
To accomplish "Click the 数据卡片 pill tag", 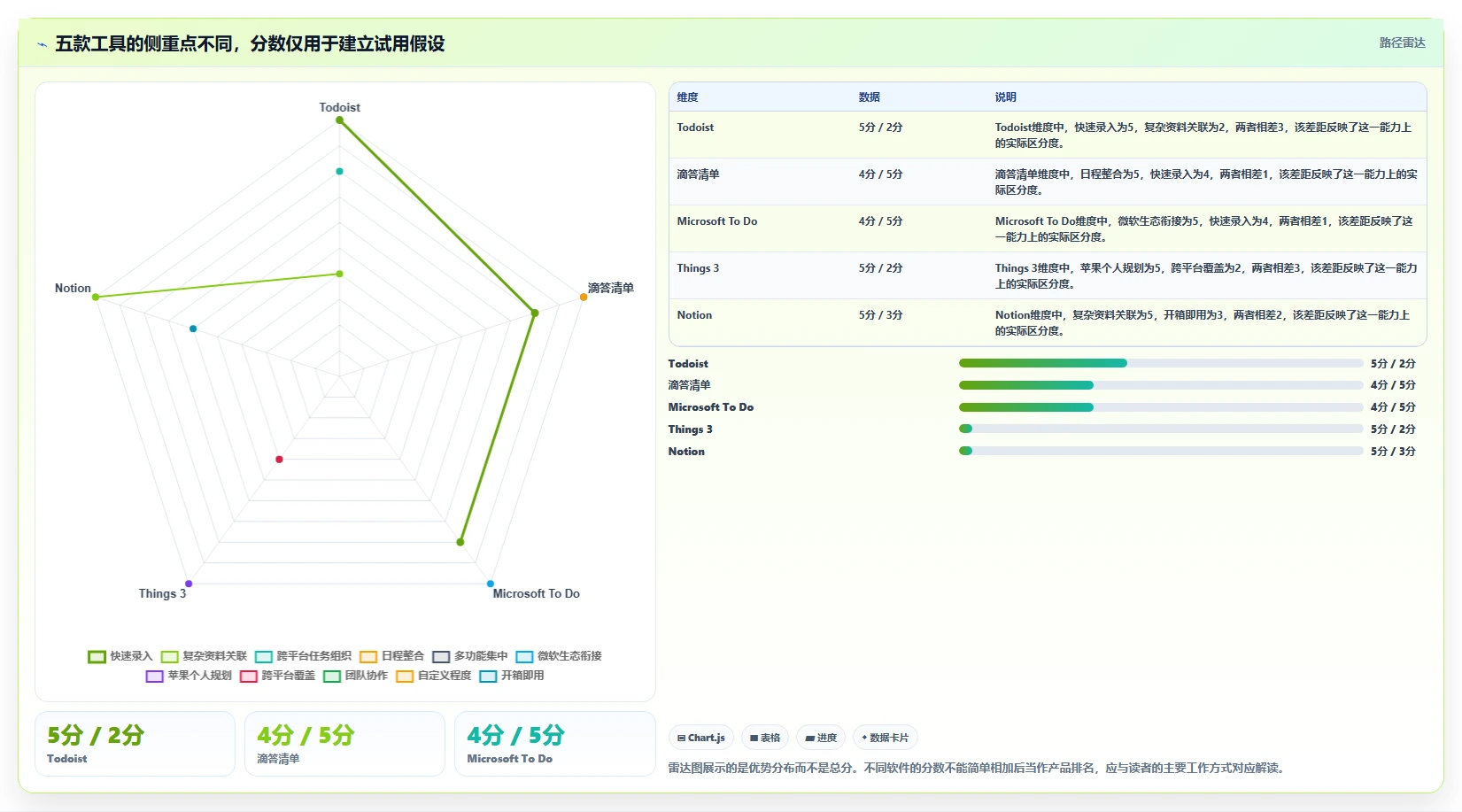I will tap(885, 738).
